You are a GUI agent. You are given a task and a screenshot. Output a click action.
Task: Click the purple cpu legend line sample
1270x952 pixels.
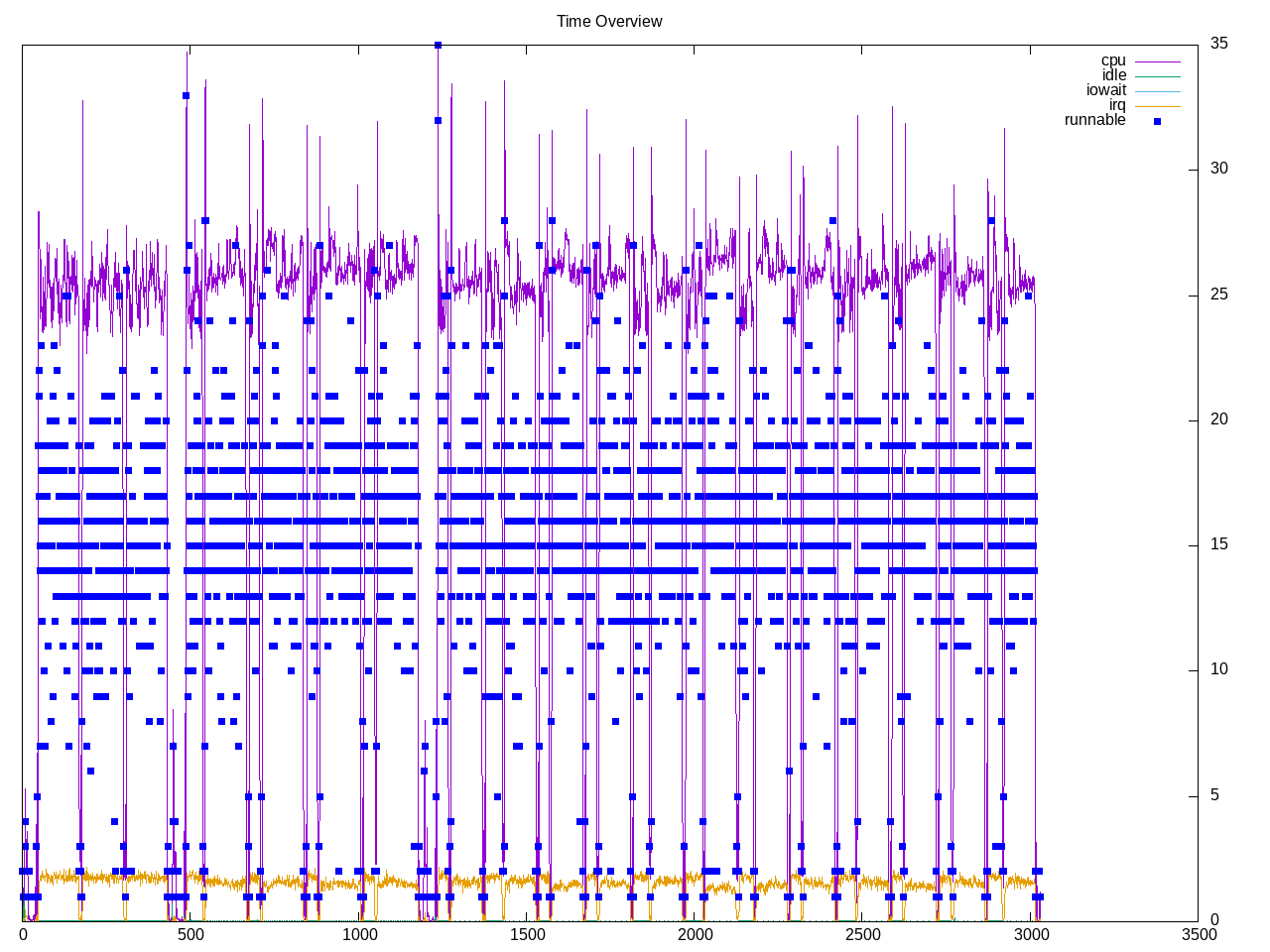[1157, 61]
